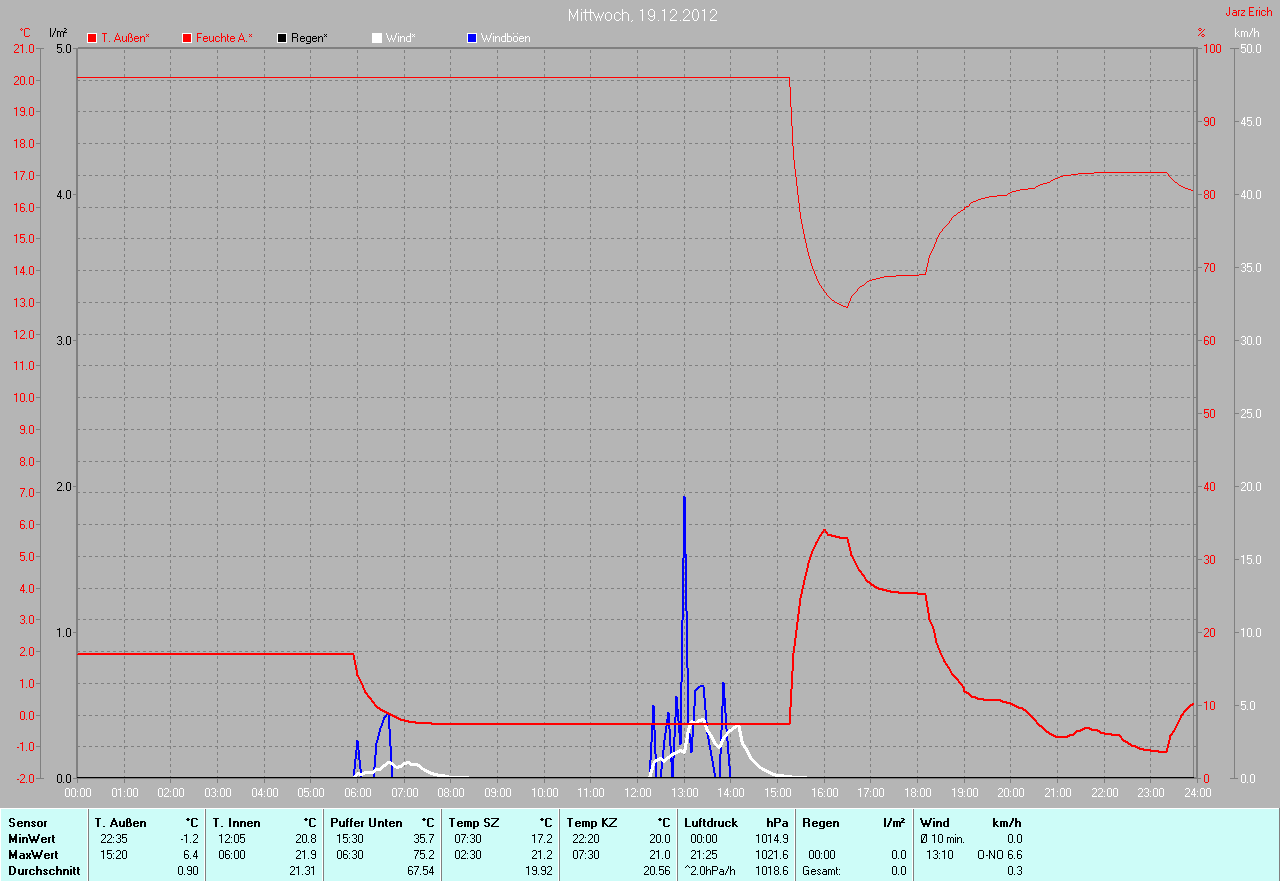
Task: Select the 'Luftdruck' column header
Action: [x=709, y=823]
